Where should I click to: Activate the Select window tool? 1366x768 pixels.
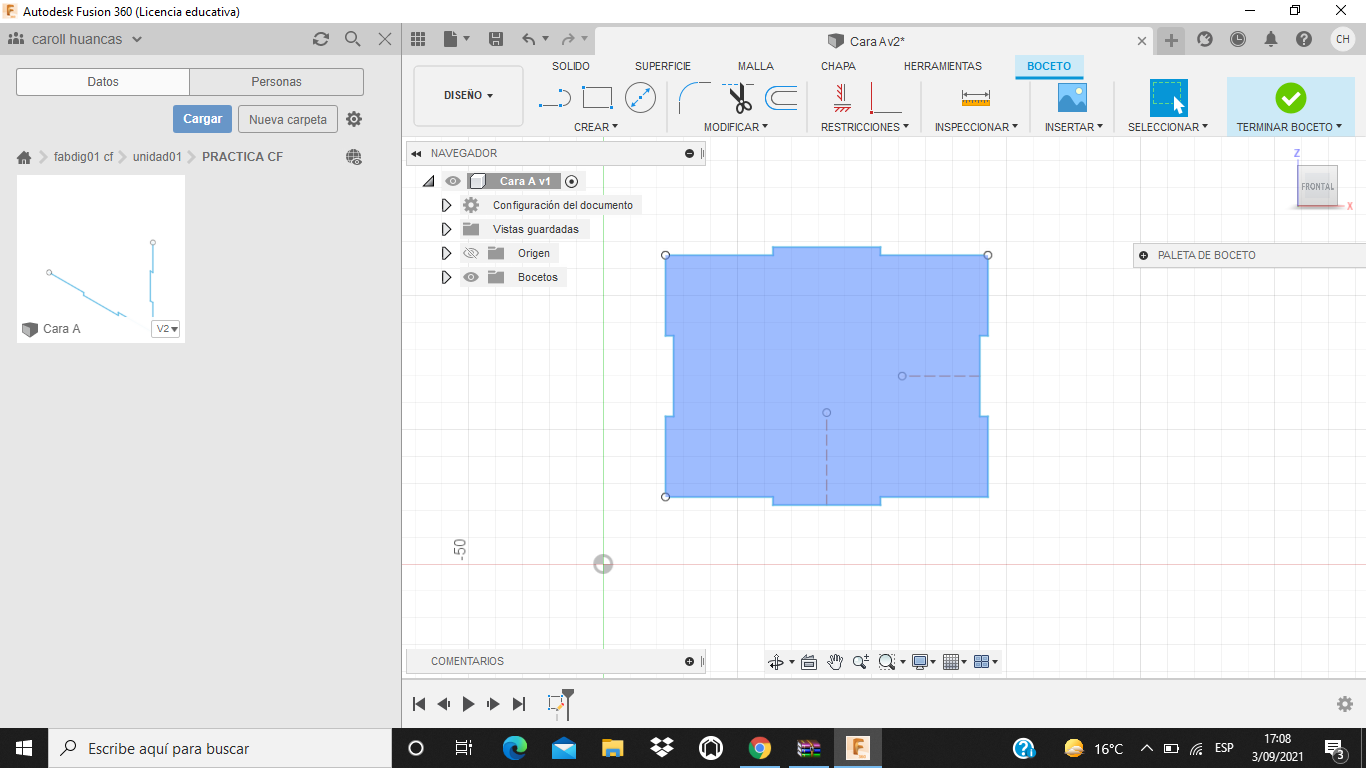[x=1168, y=98]
